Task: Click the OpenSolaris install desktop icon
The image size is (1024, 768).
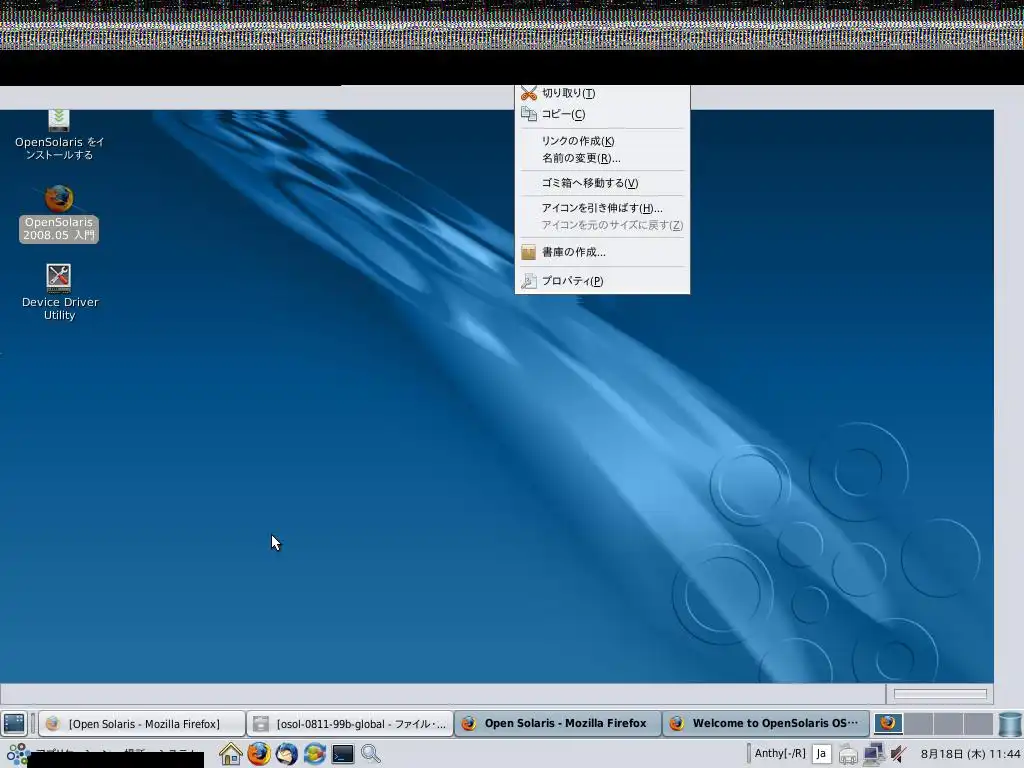Action: (59, 135)
